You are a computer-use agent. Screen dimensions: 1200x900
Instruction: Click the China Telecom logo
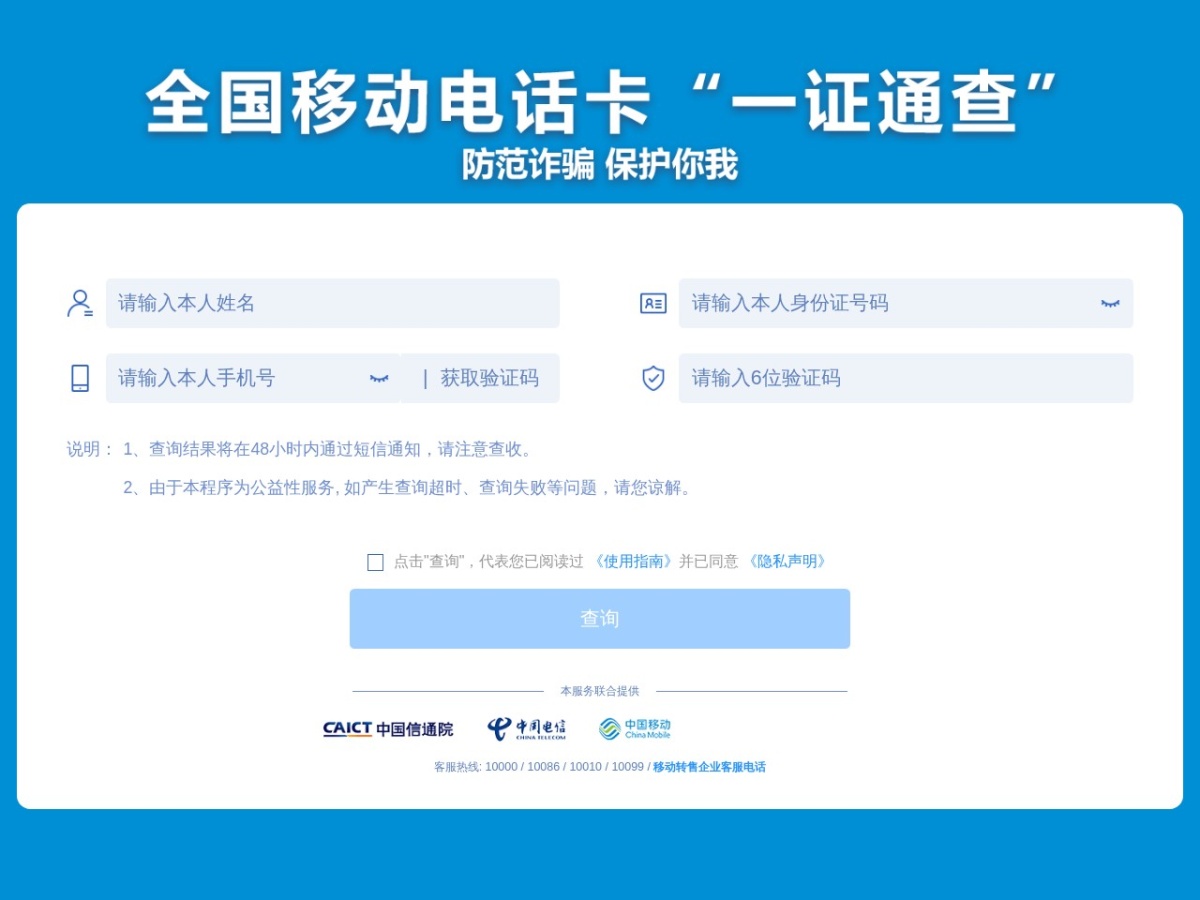coord(526,729)
